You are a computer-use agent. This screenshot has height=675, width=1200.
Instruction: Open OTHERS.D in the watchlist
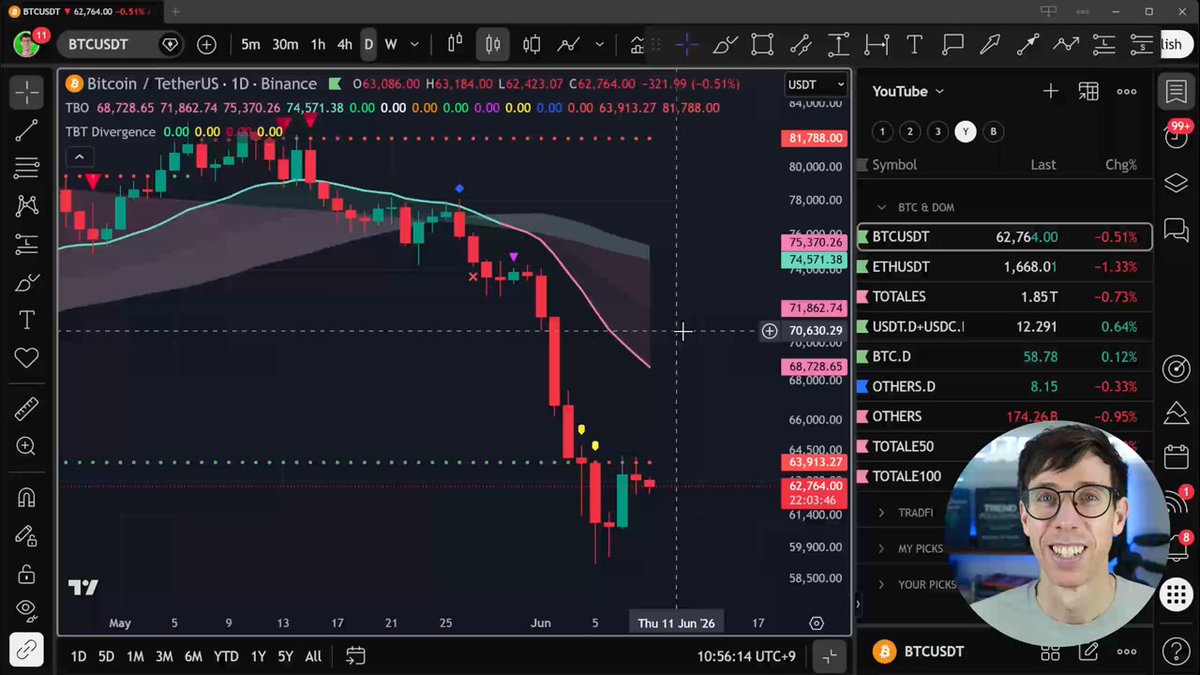[1004, 387]
